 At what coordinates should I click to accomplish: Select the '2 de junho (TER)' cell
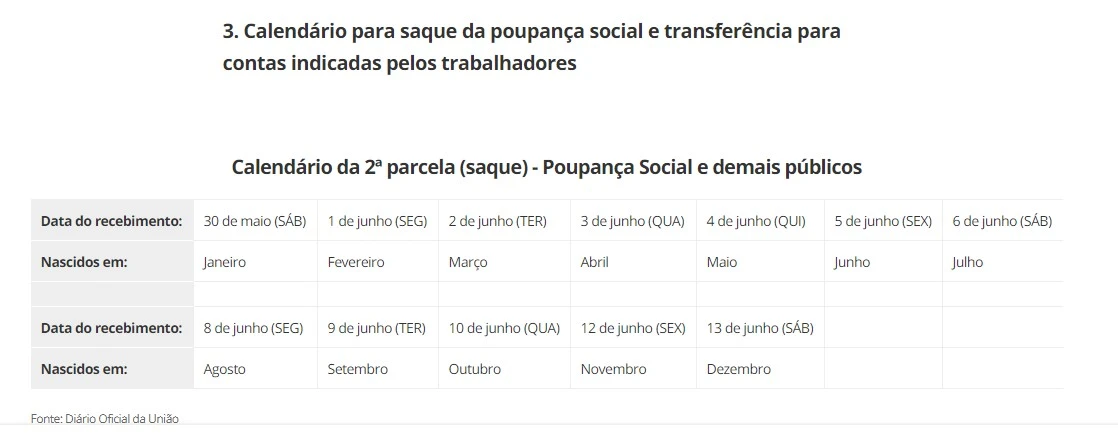tap(497, 221)
